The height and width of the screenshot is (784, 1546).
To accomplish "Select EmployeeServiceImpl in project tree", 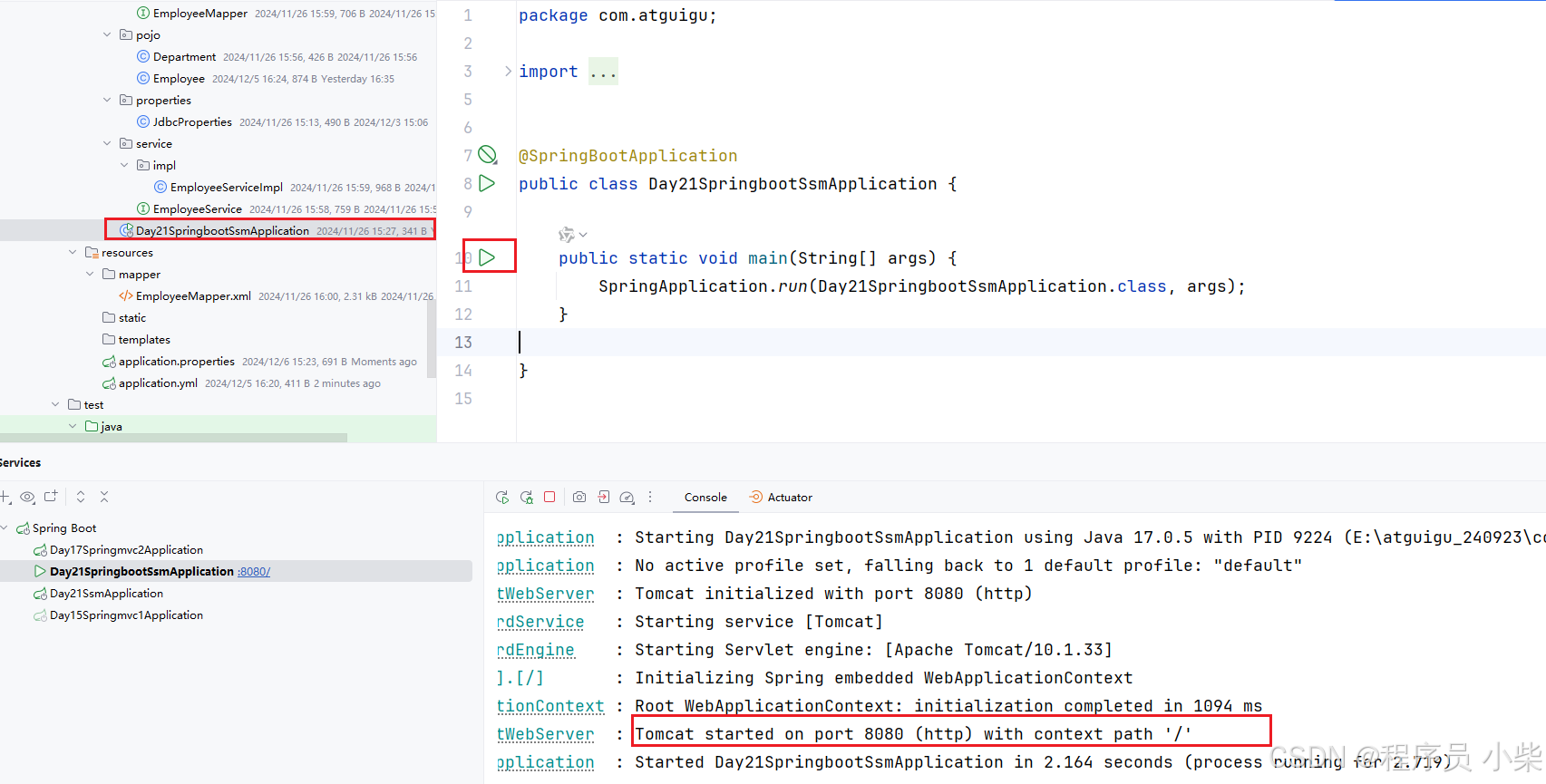I will click(x=227, y=187).
